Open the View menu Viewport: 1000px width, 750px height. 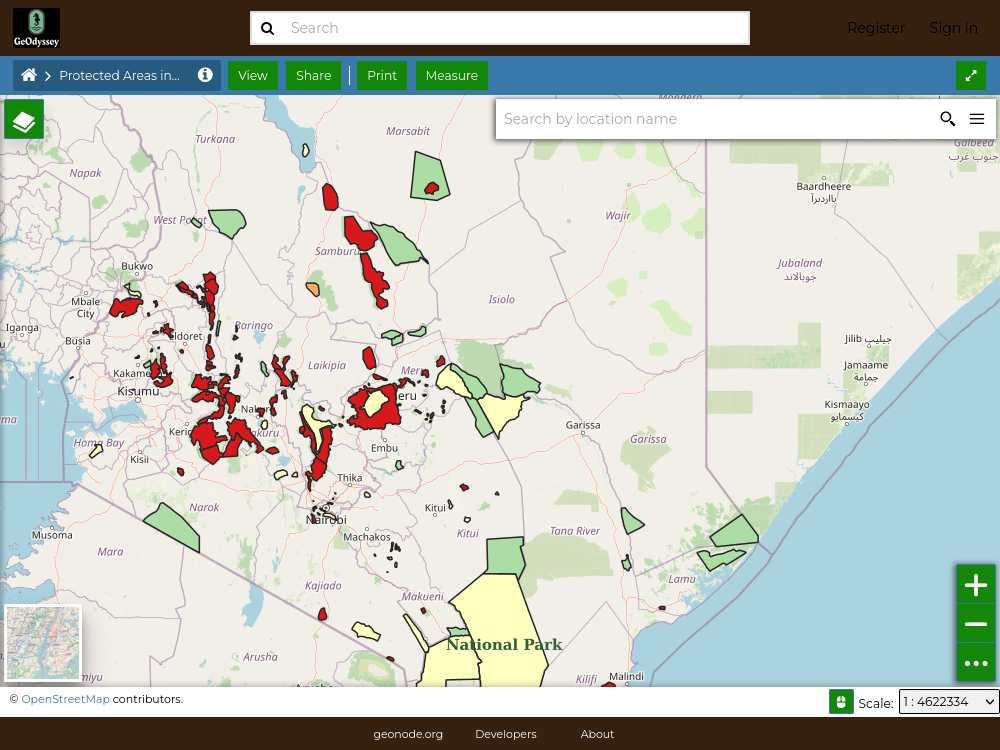253,75
